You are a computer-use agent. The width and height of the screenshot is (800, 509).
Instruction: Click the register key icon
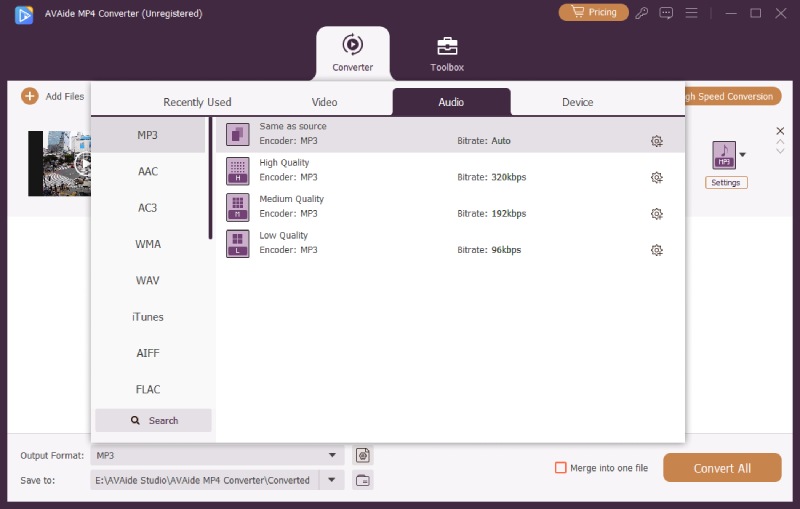pyautogui.click(x=641, y=13)
